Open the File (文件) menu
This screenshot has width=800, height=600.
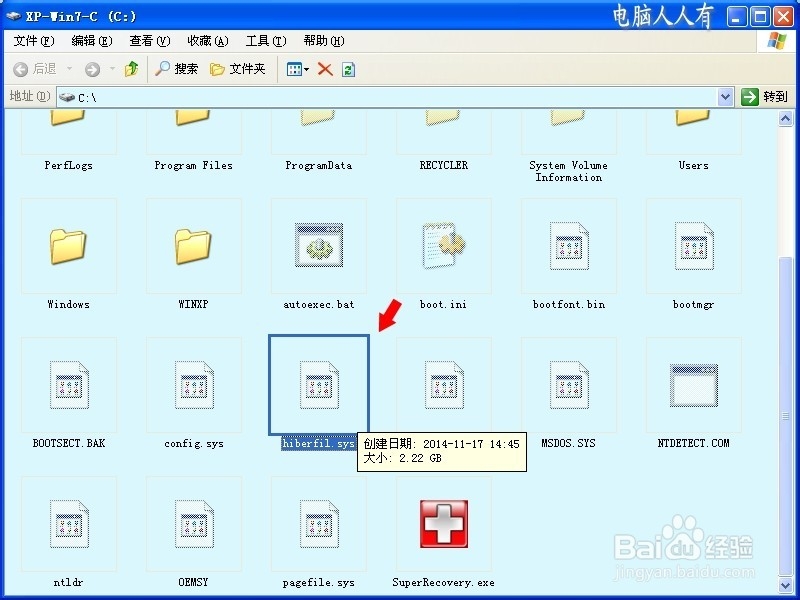click(x=34, y=41)
